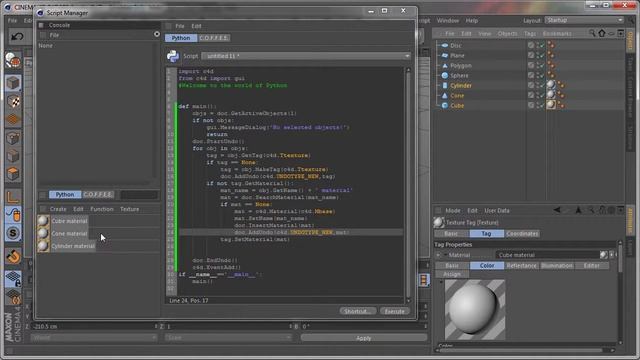
Task: Click the Apply button
Action: pos(363,338)
